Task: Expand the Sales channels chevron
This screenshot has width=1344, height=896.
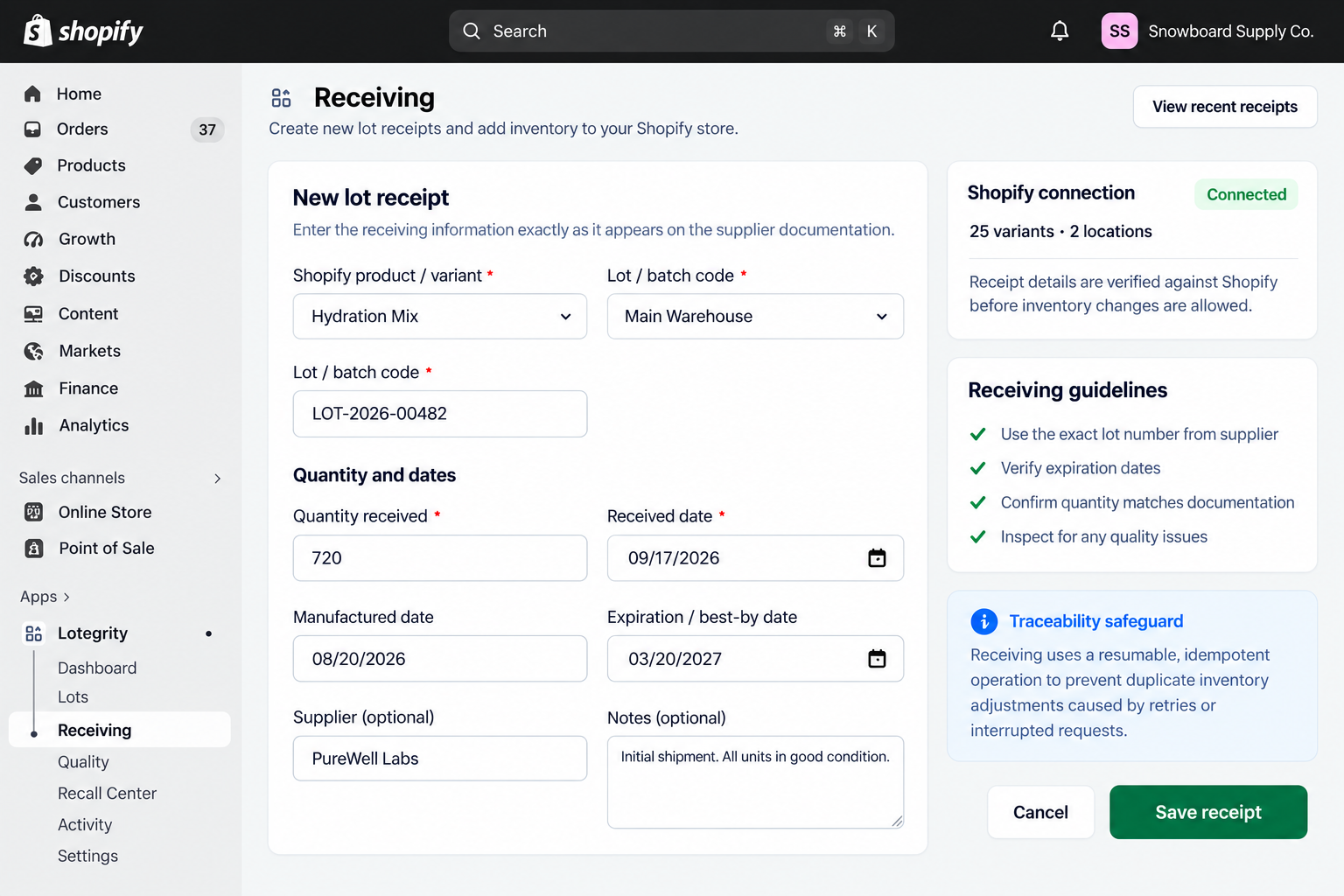Action: point(217,479)
